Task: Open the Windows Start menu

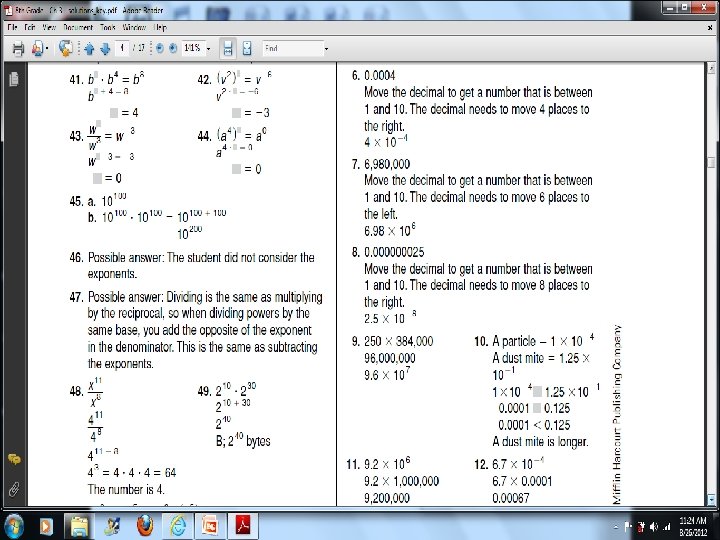Action: (14, 526)
